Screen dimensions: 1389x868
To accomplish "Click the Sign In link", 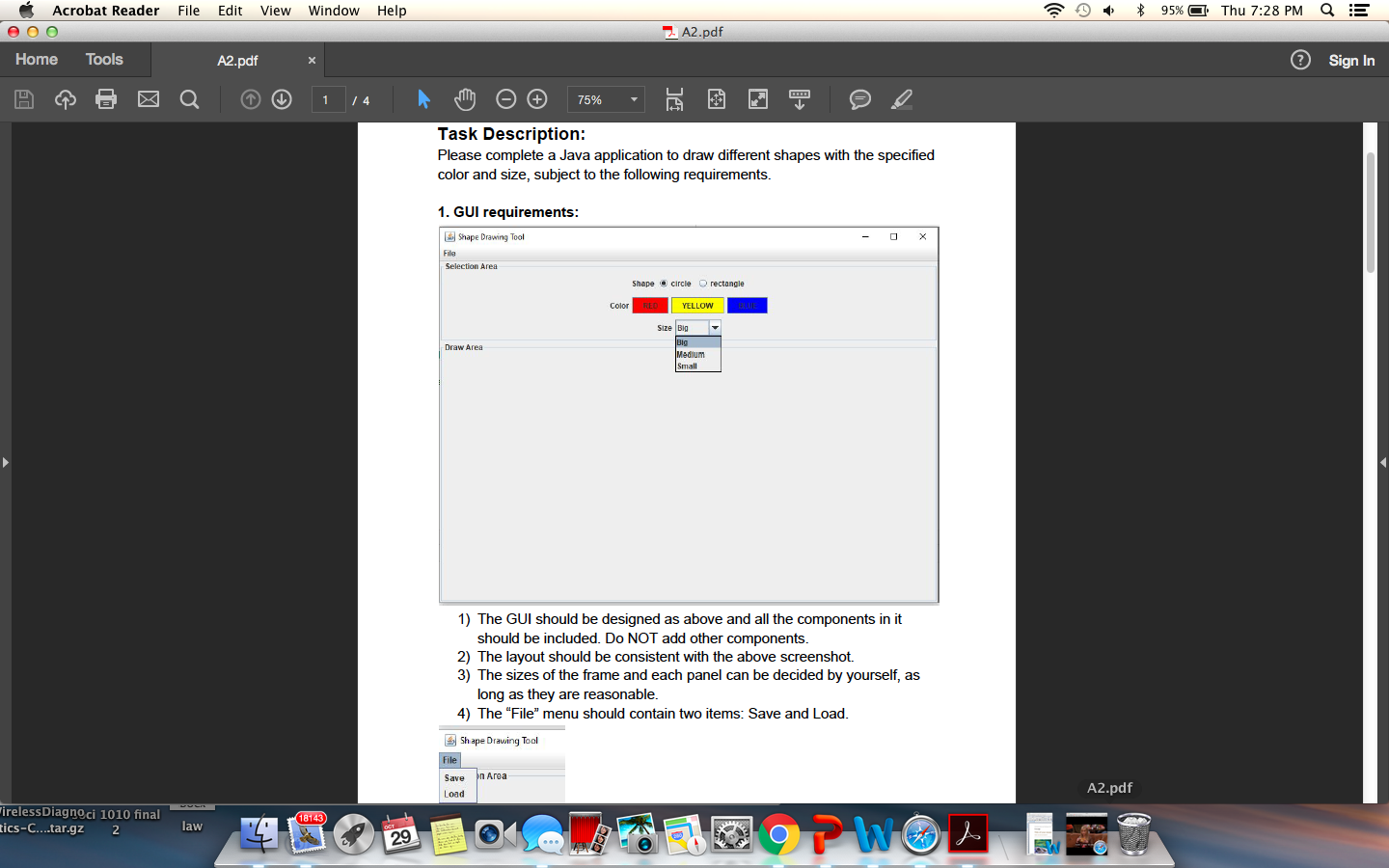I will (x=1350, y=60).
